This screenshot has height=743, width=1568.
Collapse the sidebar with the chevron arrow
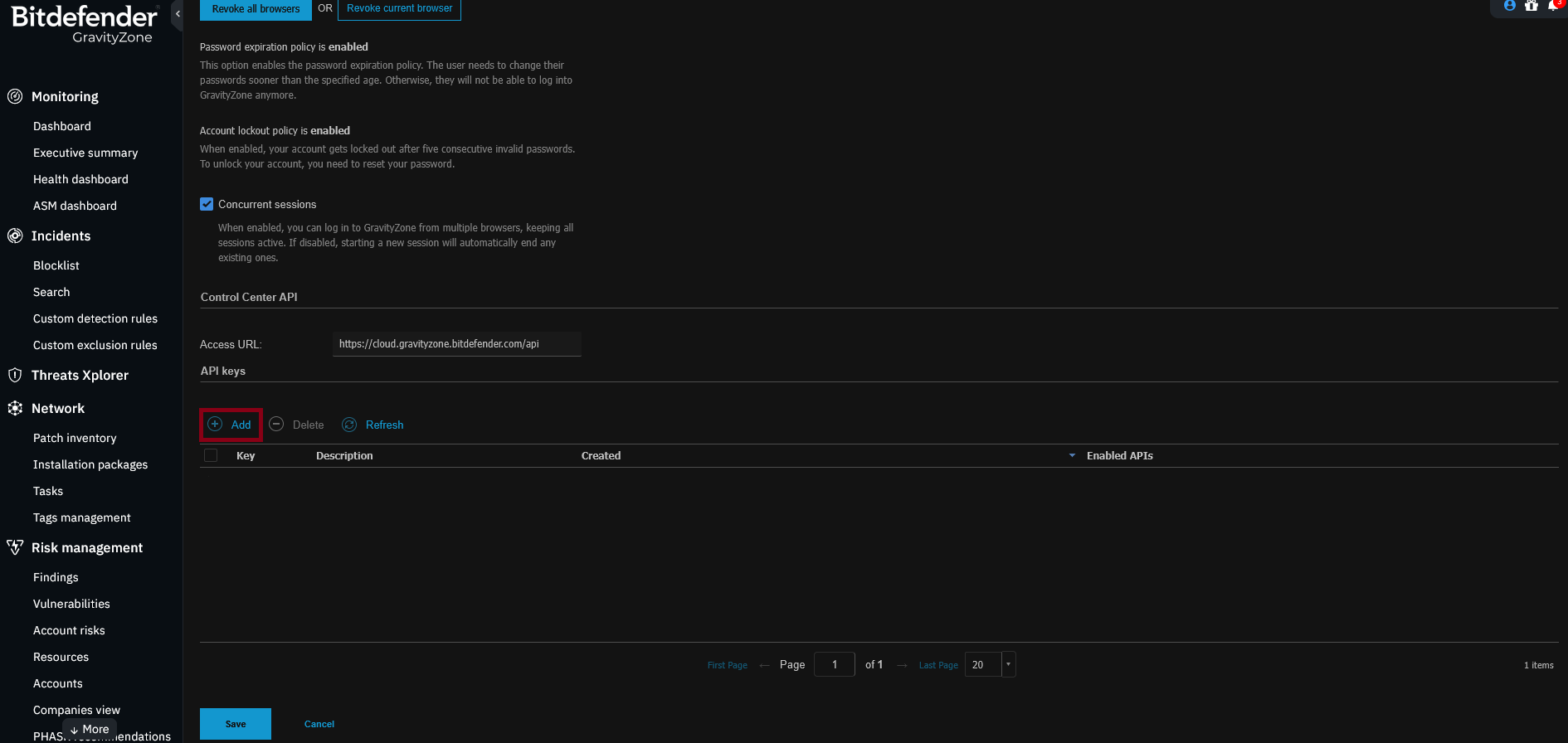178,13
